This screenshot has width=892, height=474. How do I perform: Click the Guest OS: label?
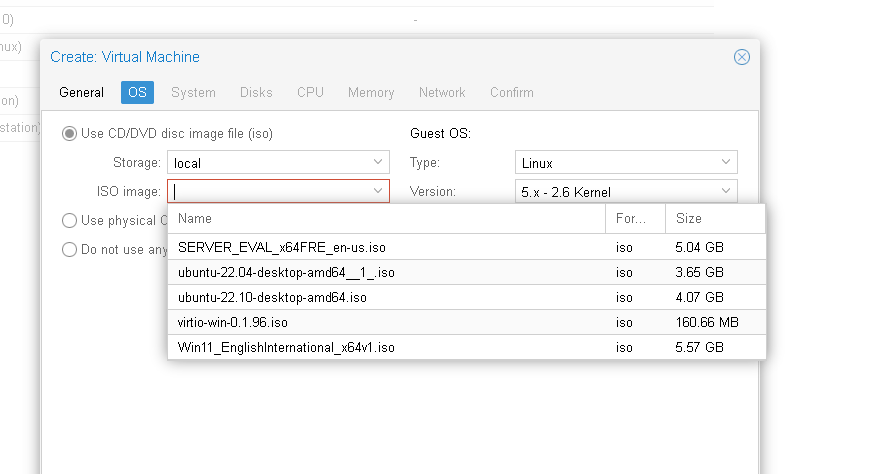click(x=440, y=134)
